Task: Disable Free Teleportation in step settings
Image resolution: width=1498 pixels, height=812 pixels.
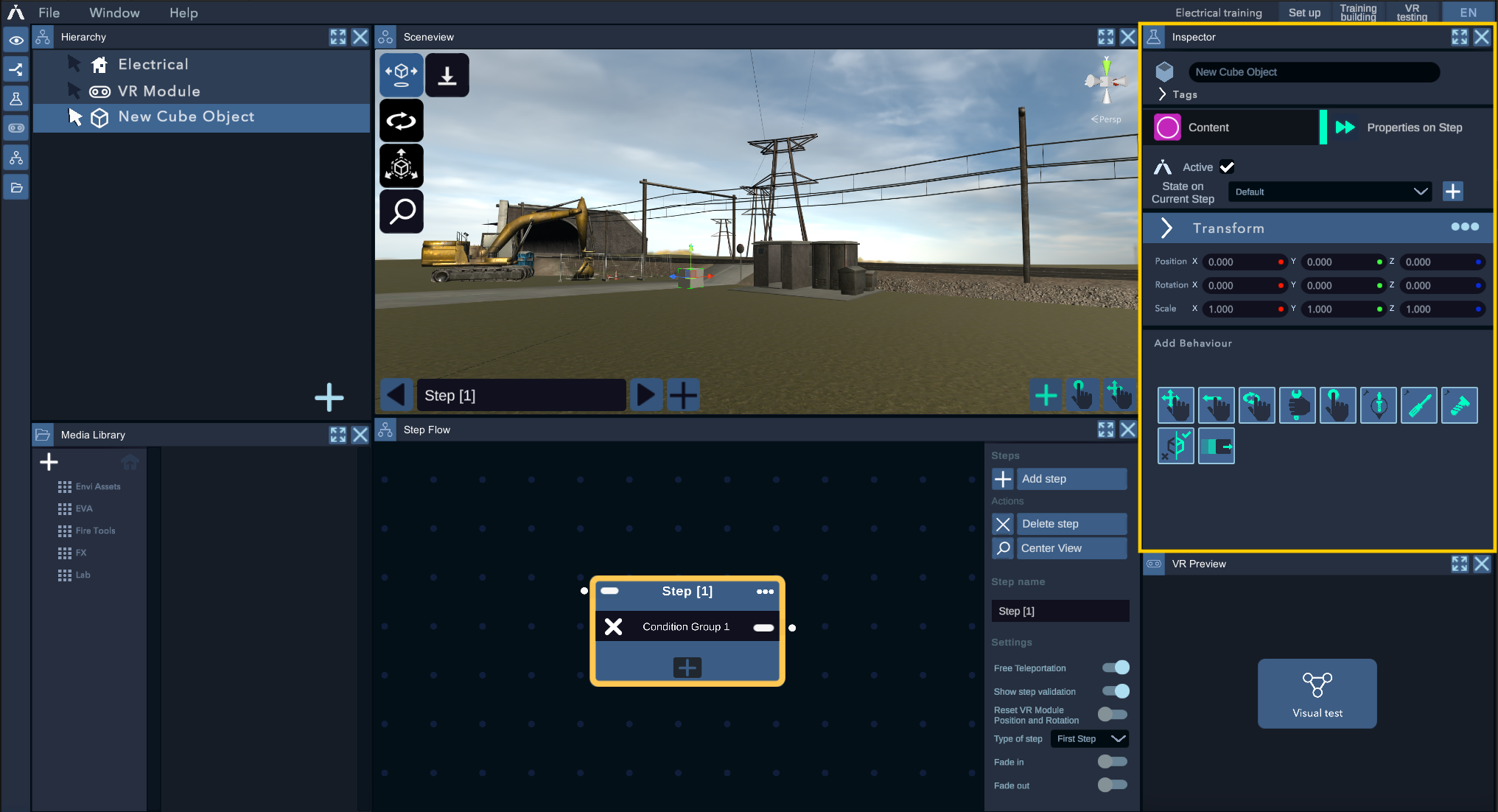Action: click(1113, 667)
